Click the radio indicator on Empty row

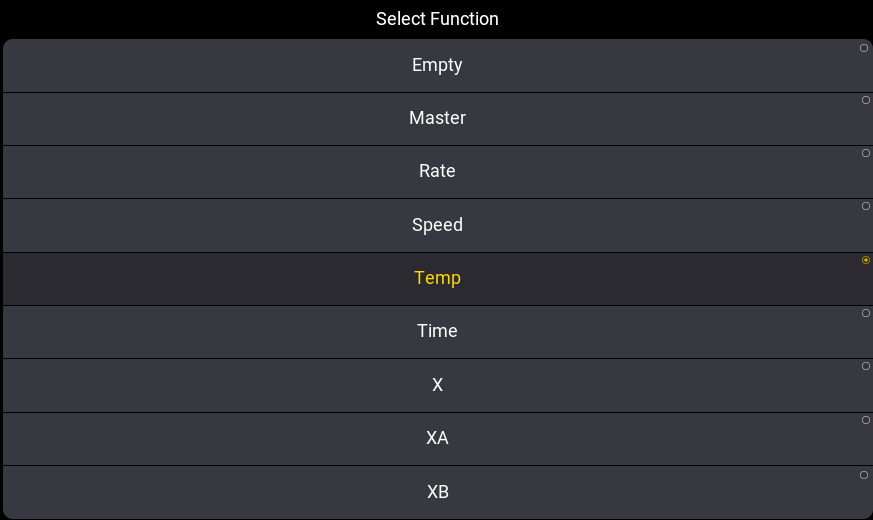click(864, 48)
